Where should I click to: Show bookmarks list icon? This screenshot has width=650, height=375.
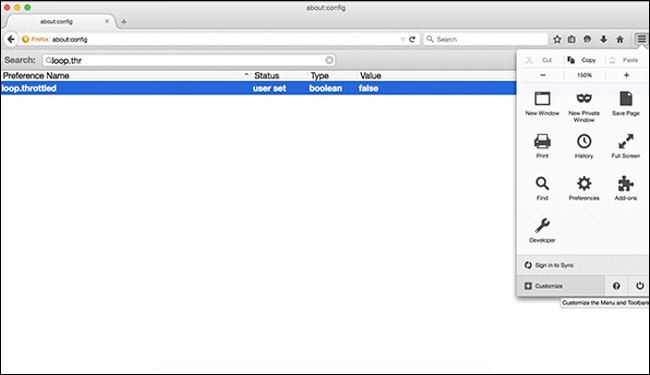(x=572, y=39)
